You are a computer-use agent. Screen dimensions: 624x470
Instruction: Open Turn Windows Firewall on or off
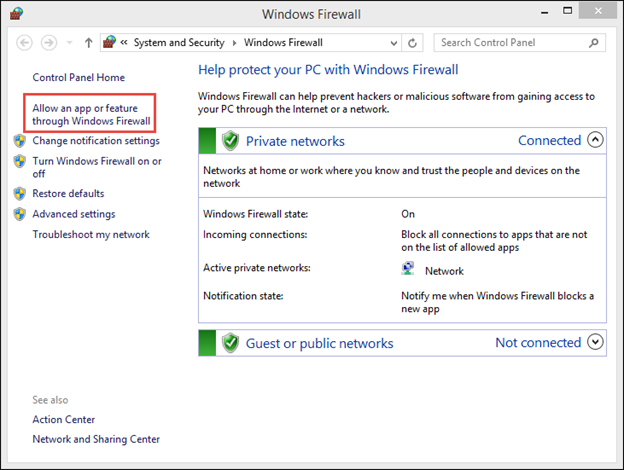[x=97, y=167]
